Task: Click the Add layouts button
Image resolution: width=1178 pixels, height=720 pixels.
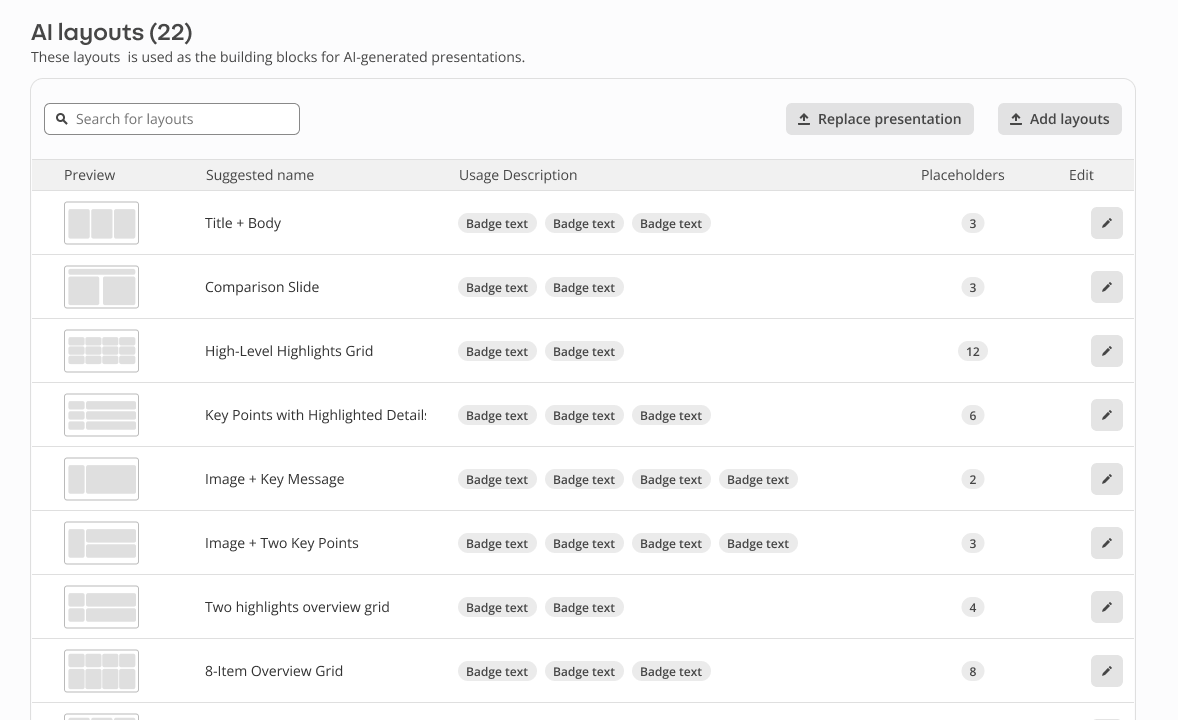Action: pyautogui.click(x=1059, y=119)
